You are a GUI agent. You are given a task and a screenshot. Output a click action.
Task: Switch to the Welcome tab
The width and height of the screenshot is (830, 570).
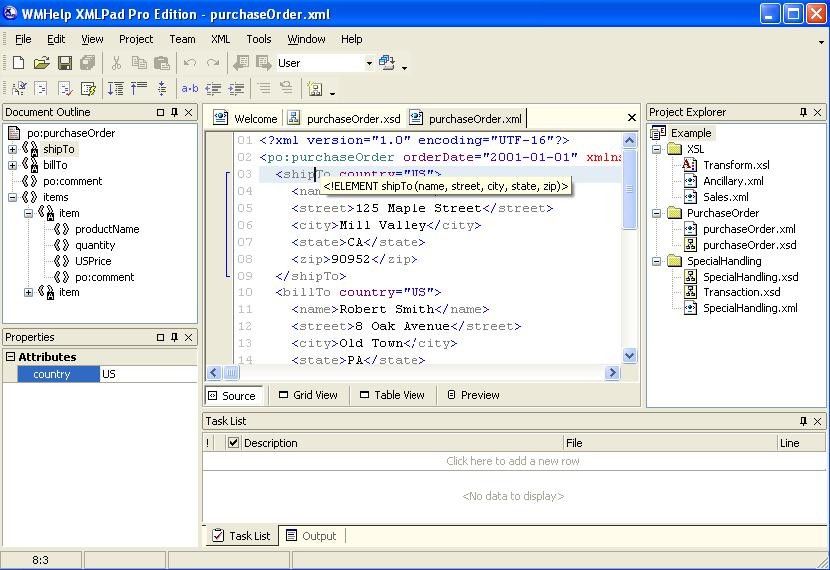[246, 119]
